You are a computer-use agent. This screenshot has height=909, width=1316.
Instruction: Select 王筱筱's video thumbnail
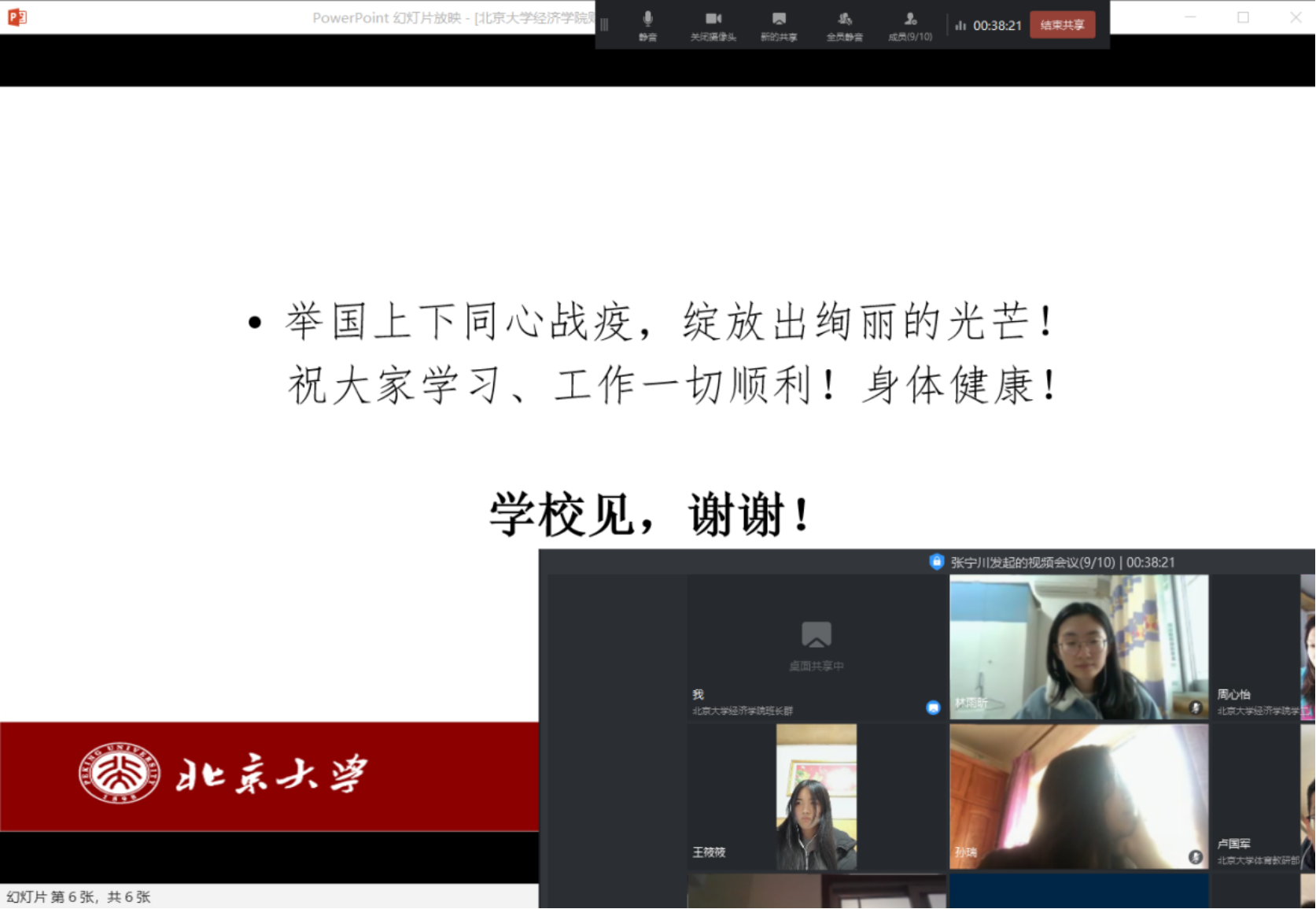(816, 796)
